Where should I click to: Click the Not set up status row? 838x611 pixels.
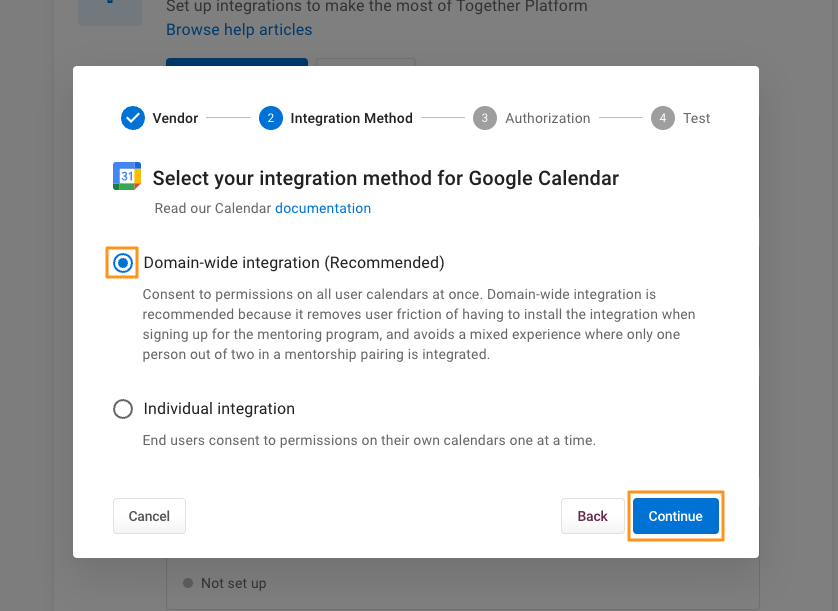coord(232,582)
